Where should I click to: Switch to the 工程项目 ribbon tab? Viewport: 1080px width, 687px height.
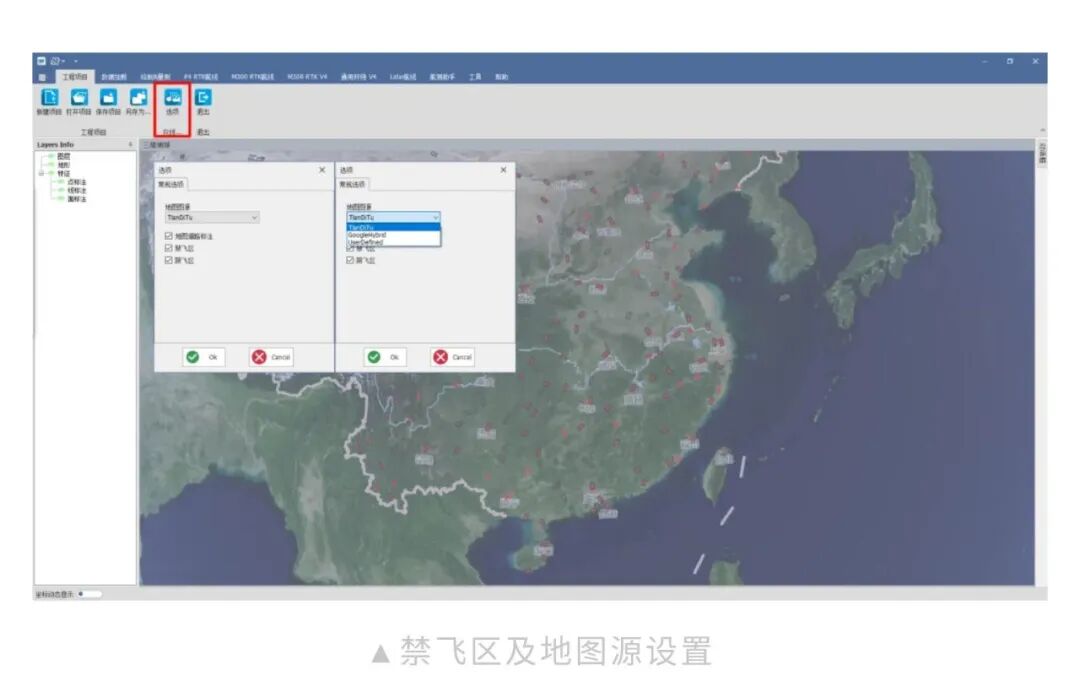click(75, 76)
